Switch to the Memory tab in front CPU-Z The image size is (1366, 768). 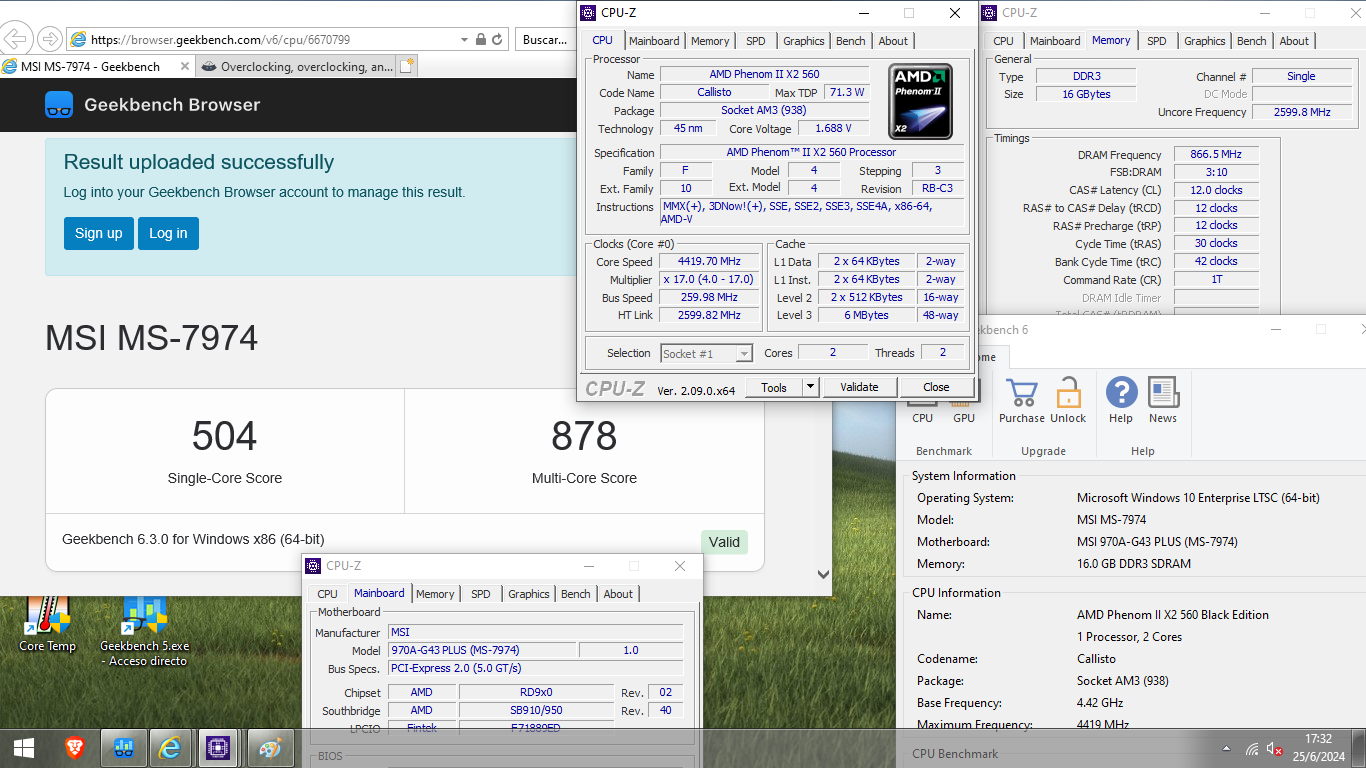[x=710, y=41]
